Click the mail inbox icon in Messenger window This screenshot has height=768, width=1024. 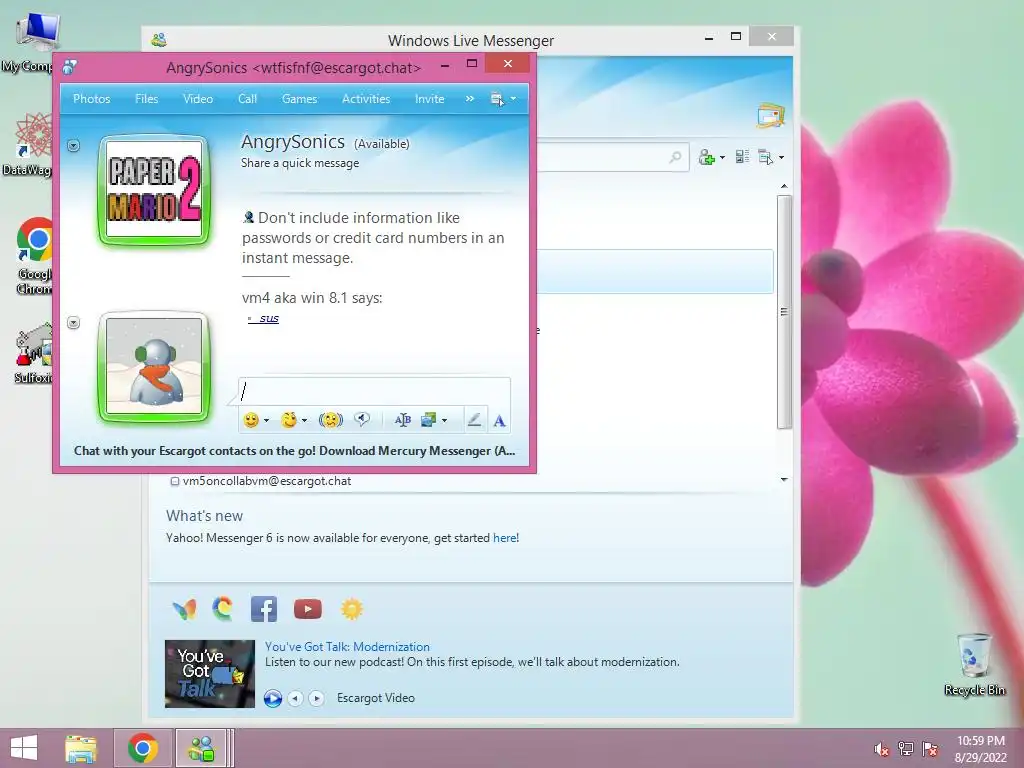click(x=771, y=116)
